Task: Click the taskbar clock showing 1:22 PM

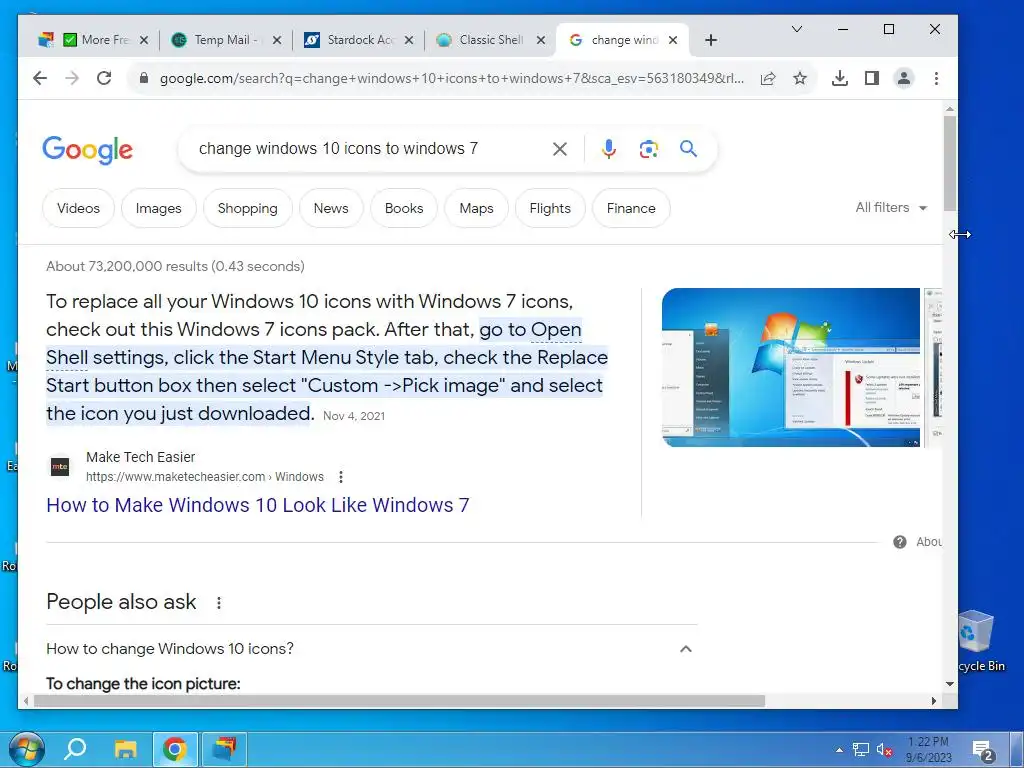Action: coord(928,750)
